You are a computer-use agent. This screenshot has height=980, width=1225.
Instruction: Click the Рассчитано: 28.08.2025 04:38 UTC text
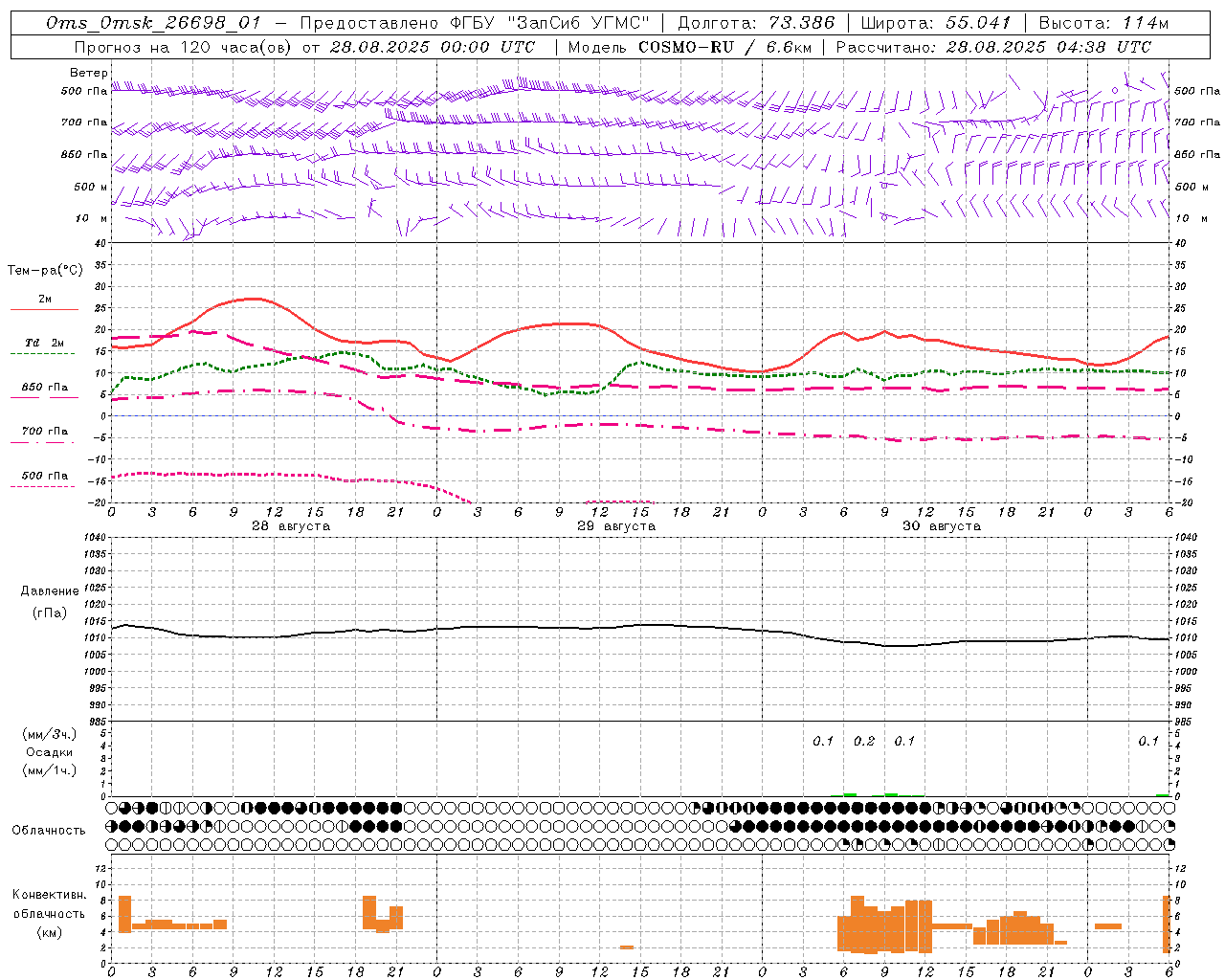point(993,47)
